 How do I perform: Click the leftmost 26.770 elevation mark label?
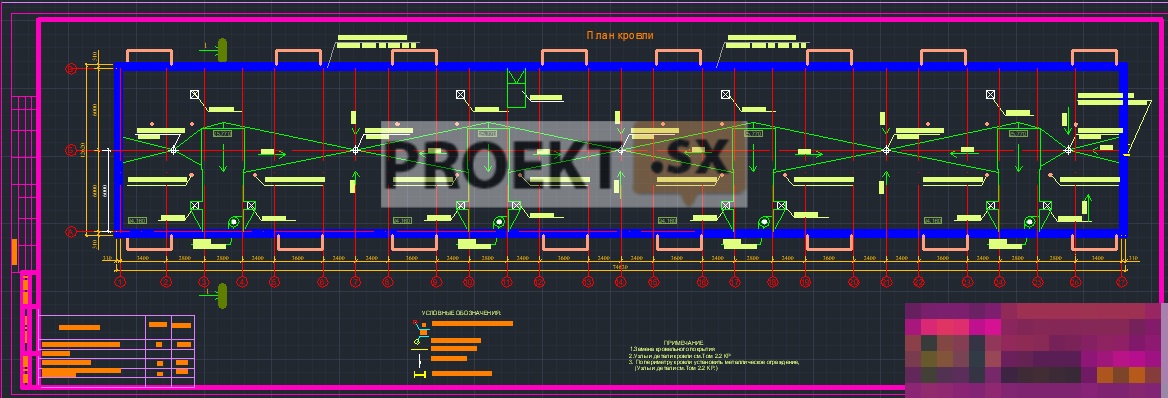223,133
